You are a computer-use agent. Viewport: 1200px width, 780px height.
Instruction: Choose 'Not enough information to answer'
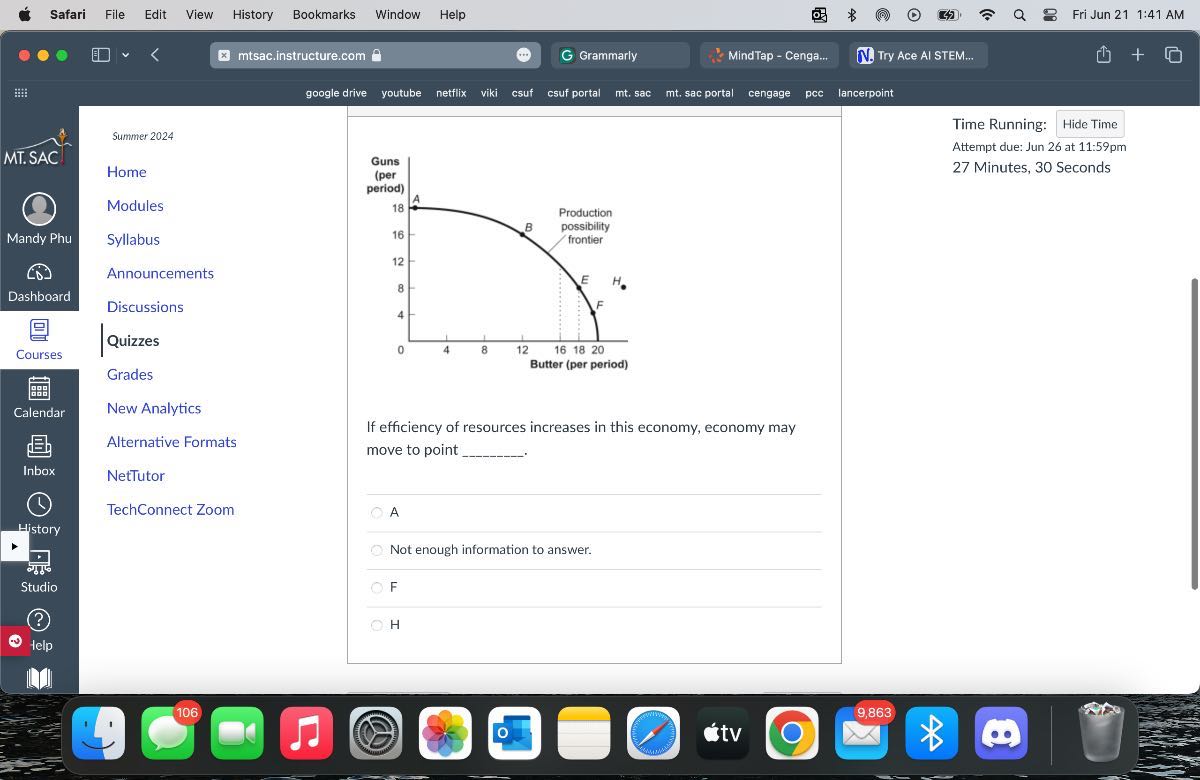(377, 550)
